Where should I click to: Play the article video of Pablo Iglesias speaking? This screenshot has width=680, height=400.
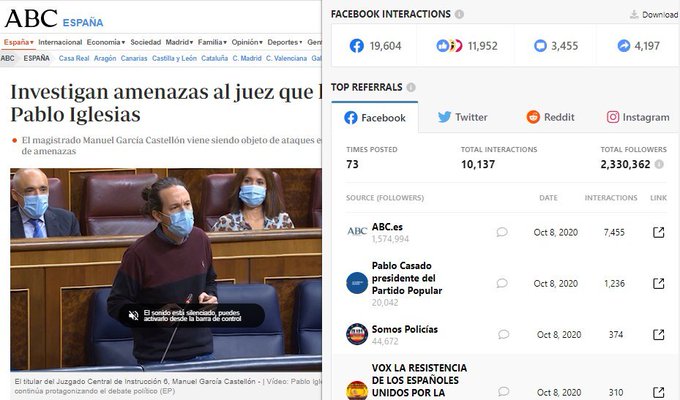pos(166,269)
